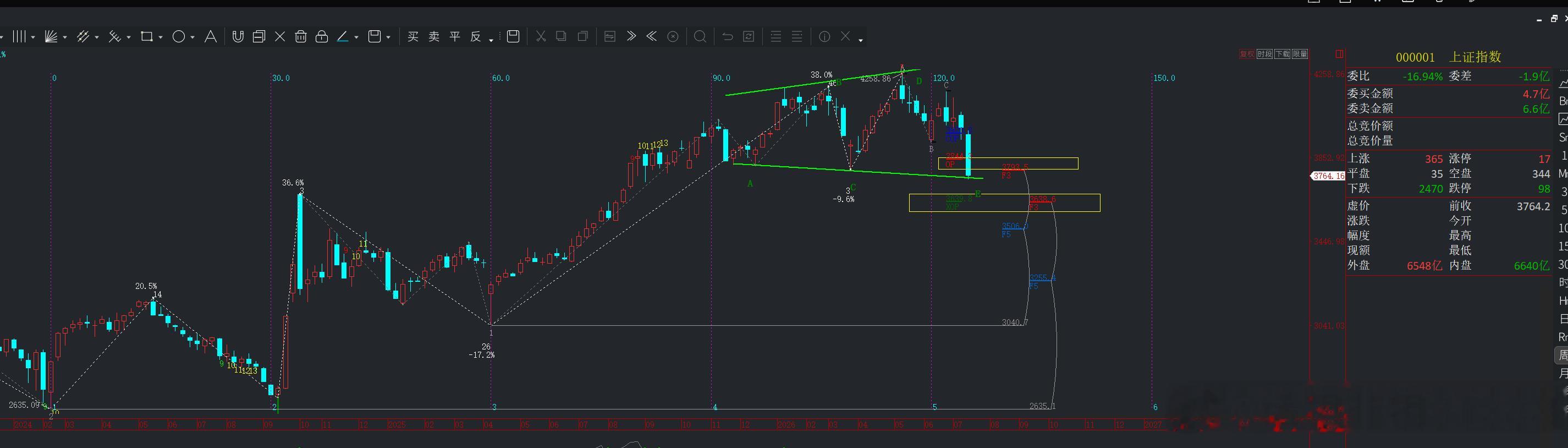
Task: Click the 下载 download button
Action: [1282, 54]
